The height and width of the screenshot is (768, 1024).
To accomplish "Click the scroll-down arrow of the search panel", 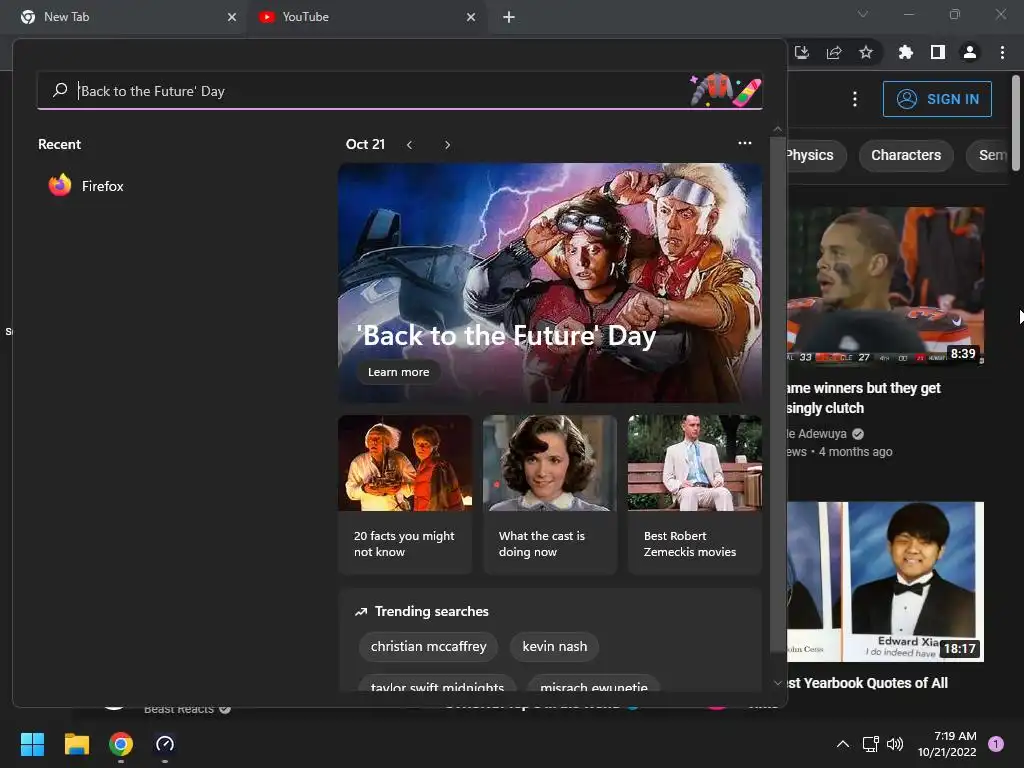I will [x=777, y=682].
